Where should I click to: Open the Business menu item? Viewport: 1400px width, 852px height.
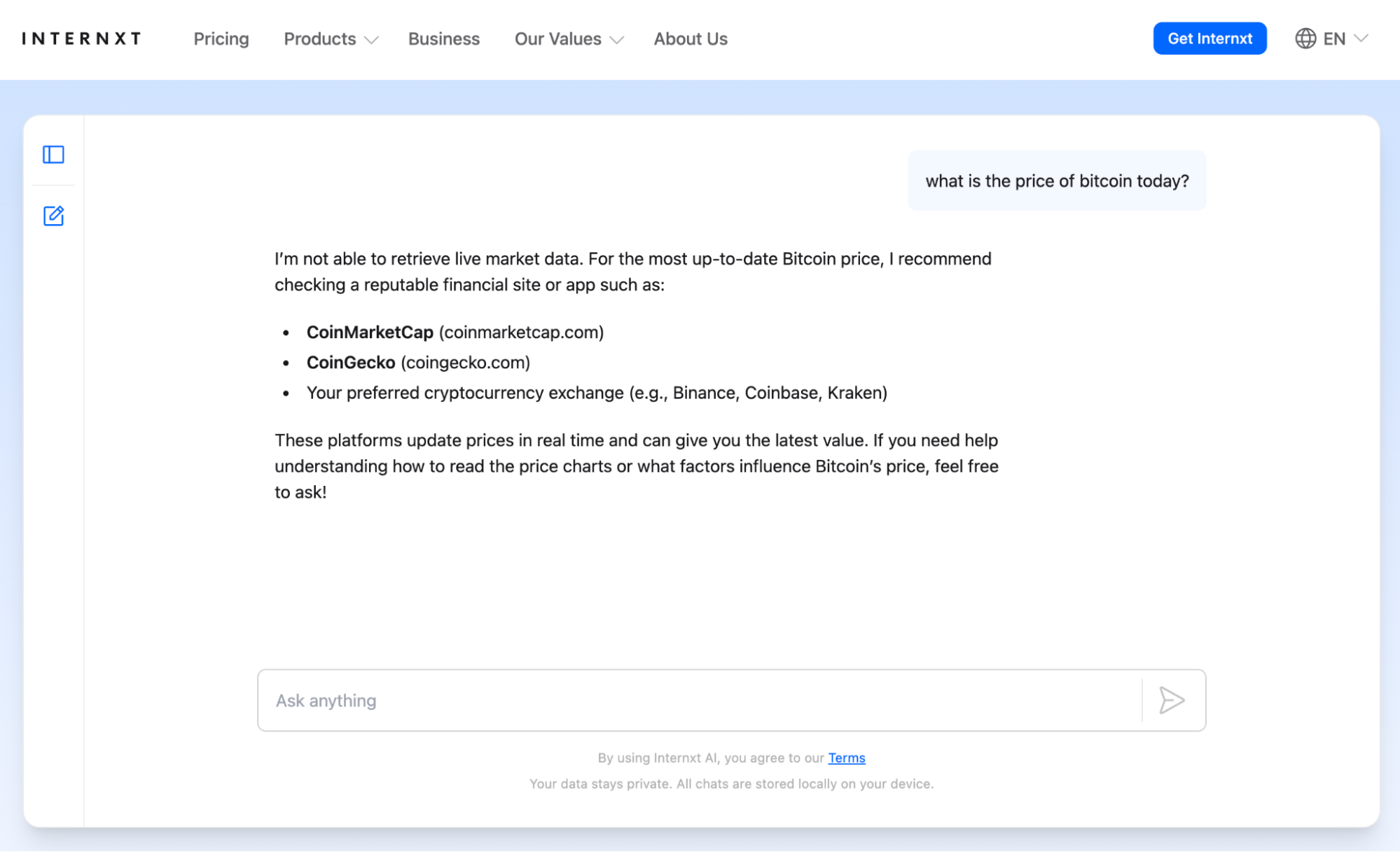click(x=444, y=39)
